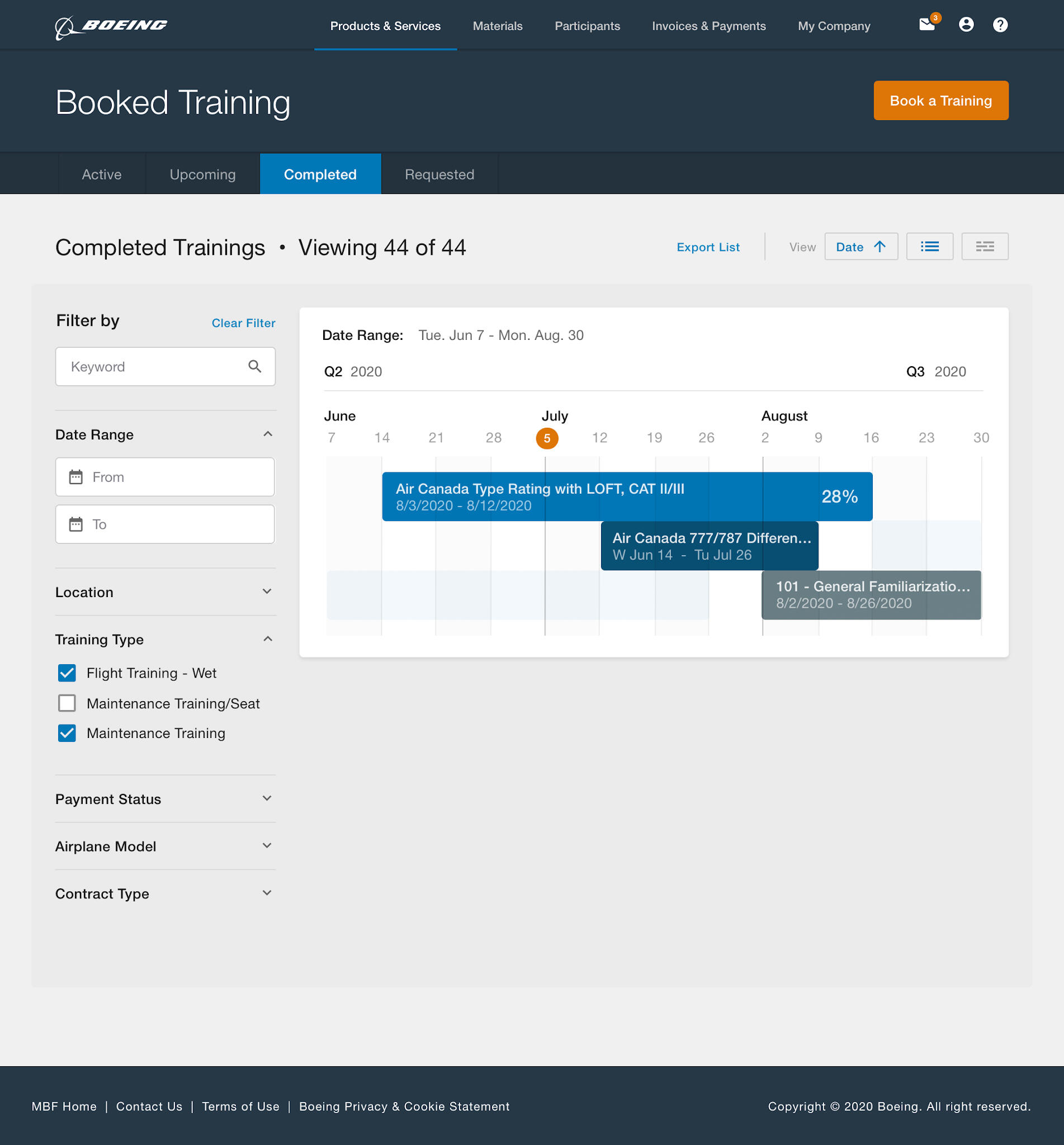Viewport: 1064px width, 1145px height.
Task: Click the Q2 2020 quarter label
Action: 353,371
